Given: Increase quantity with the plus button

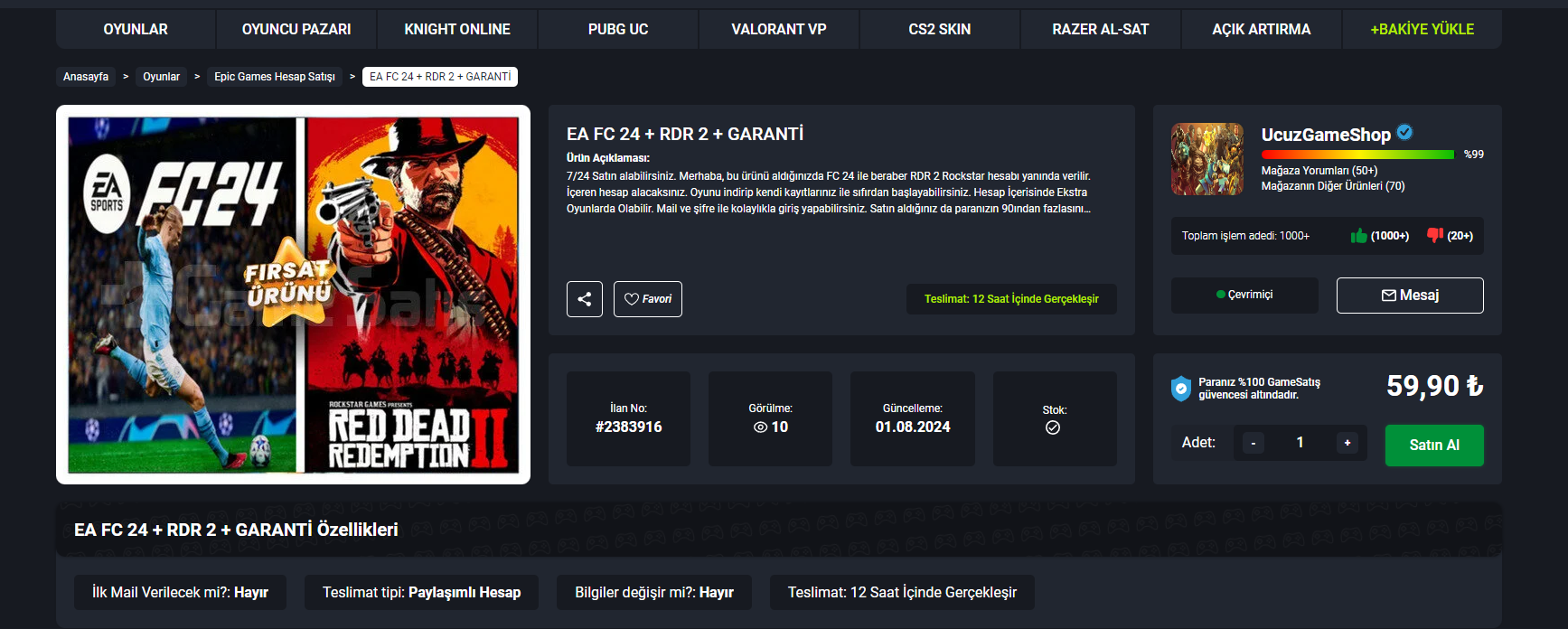Looking at the screenshot, I should pos(1347,443).
